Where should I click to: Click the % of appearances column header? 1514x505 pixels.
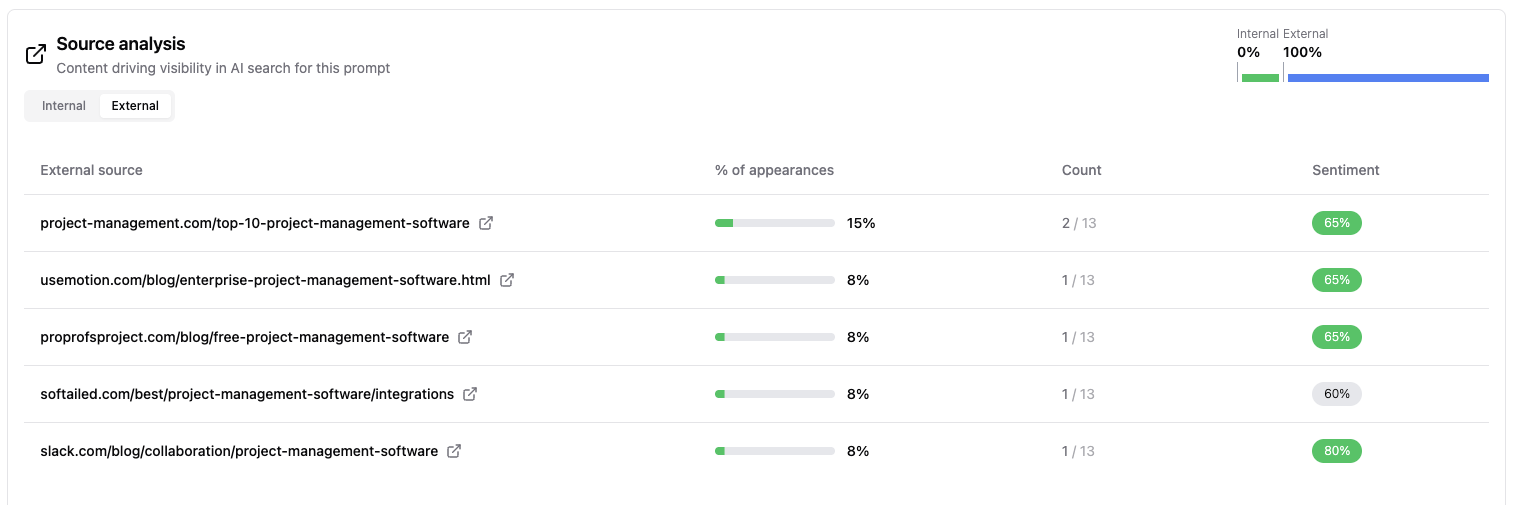click(774, 170)
